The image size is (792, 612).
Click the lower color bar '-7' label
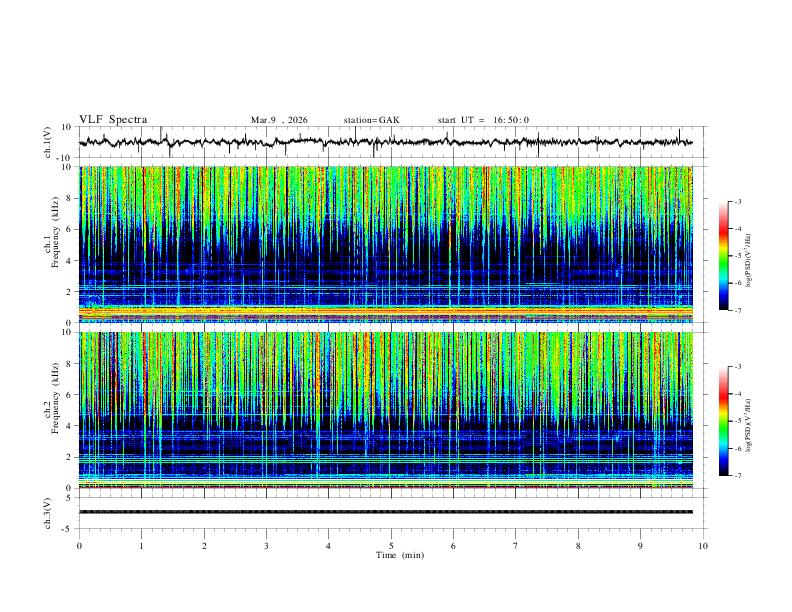737,476
